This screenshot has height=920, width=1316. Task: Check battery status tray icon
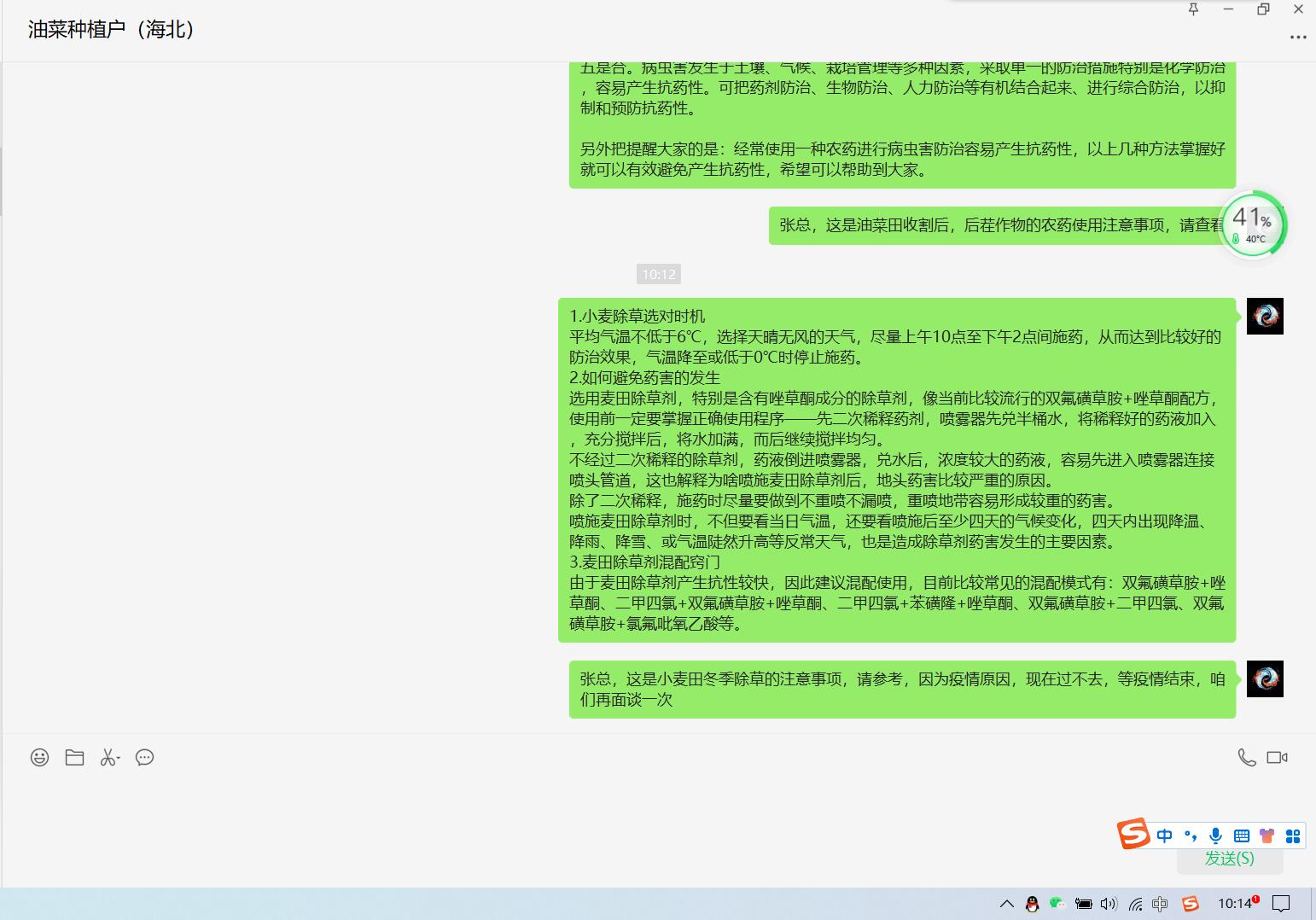click(x=1083, y=904)
